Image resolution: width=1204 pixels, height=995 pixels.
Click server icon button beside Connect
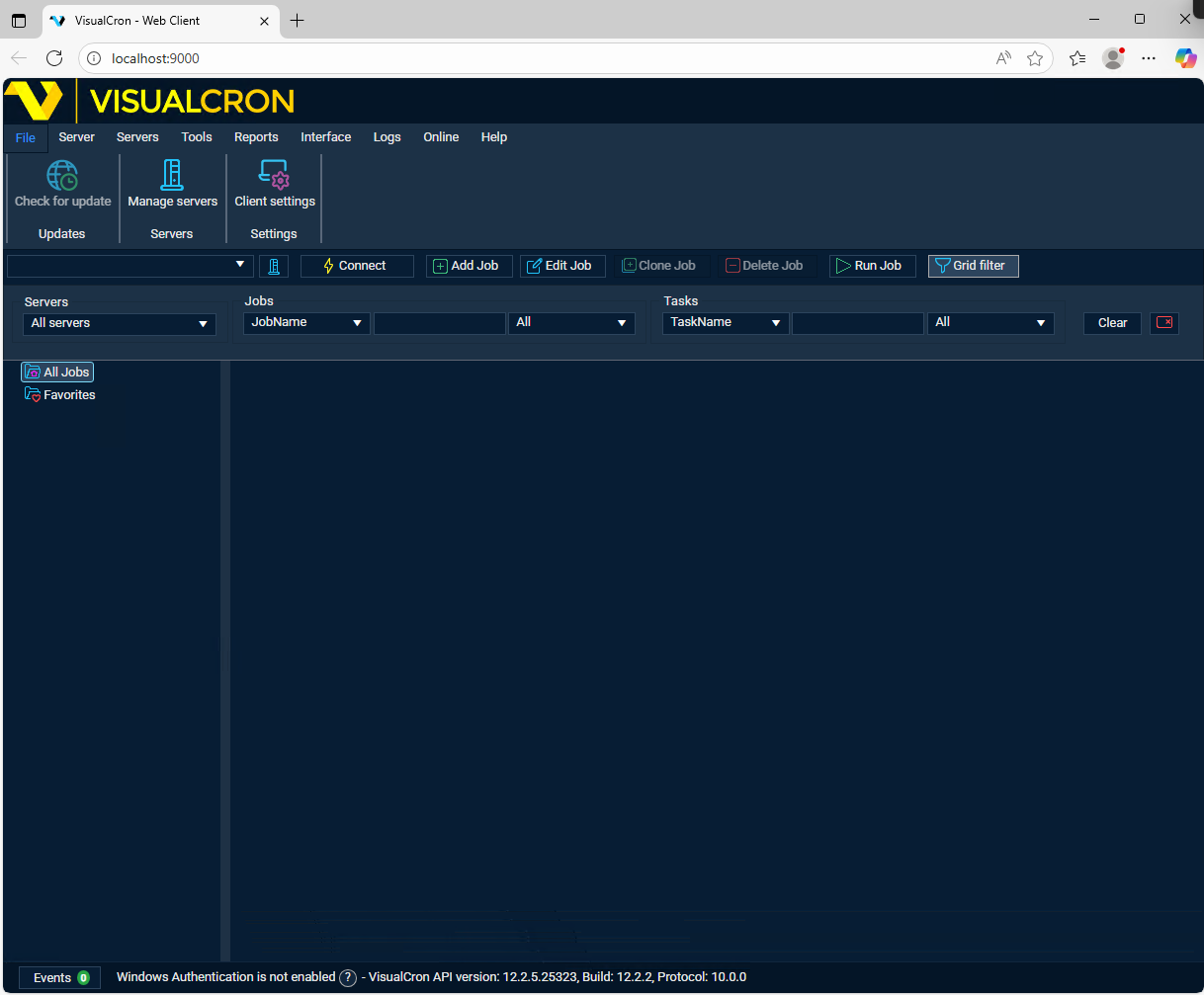pos(273,266)
